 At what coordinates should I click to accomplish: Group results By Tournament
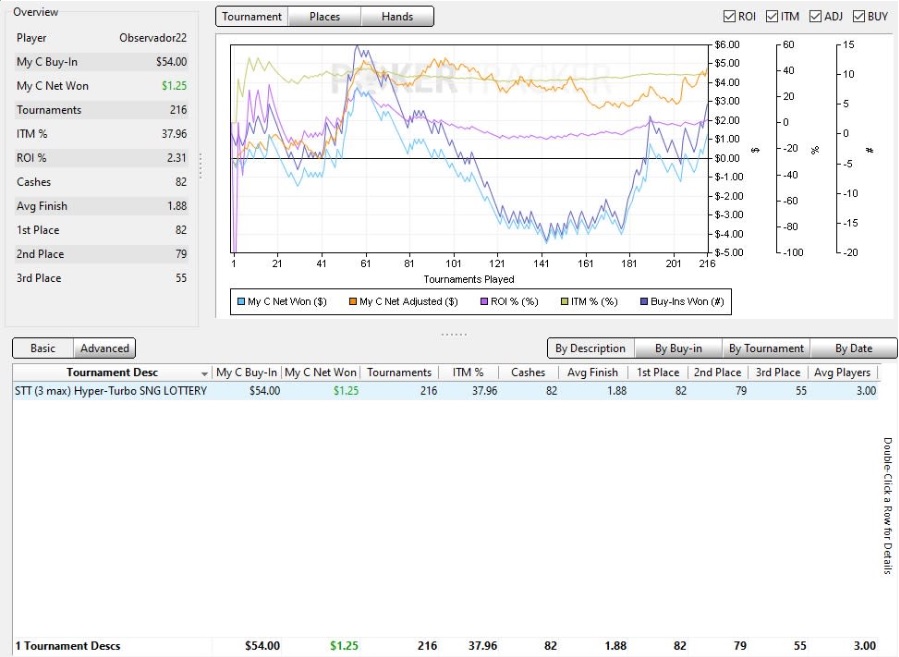point(767,348)
